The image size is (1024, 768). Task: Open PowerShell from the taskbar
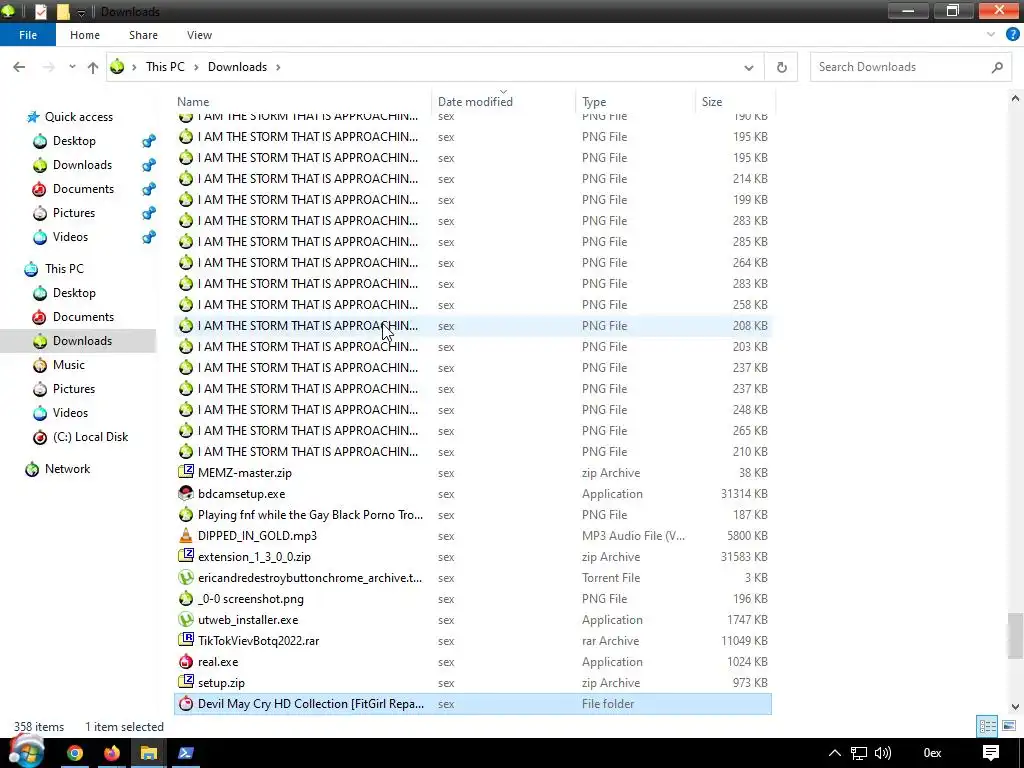pos(185,753)
